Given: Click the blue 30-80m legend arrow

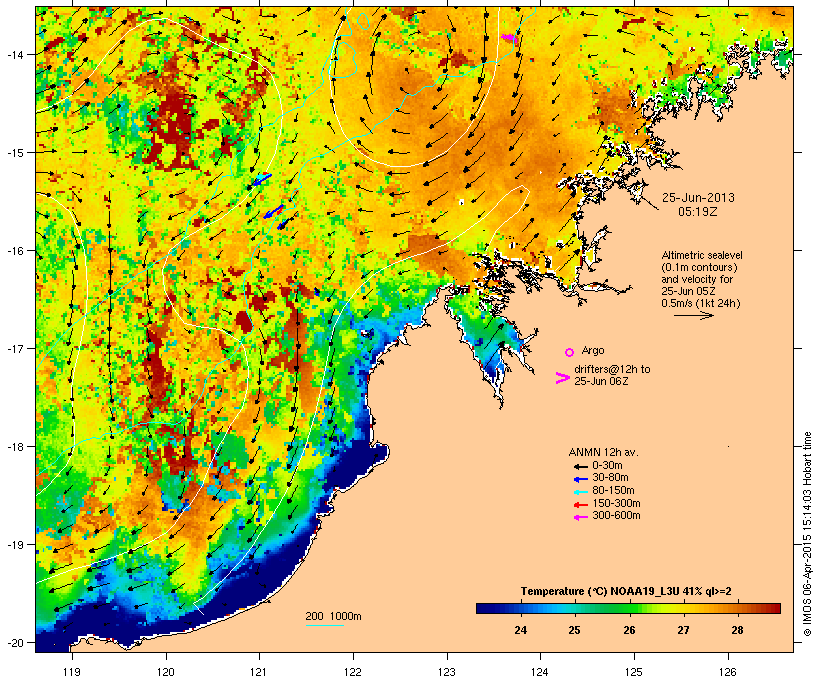Looking at the screenshot, I should [x=581, y=479].
